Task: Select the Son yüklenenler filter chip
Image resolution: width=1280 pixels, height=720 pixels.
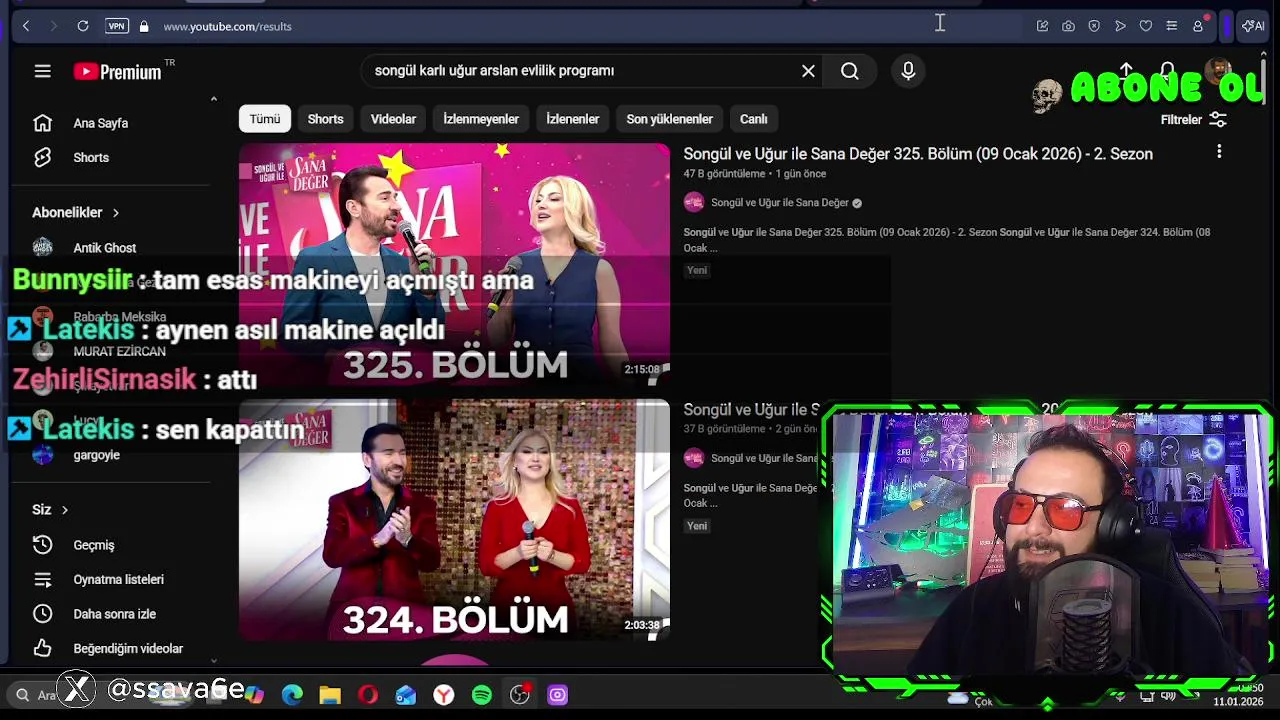Action: (669, 119)
